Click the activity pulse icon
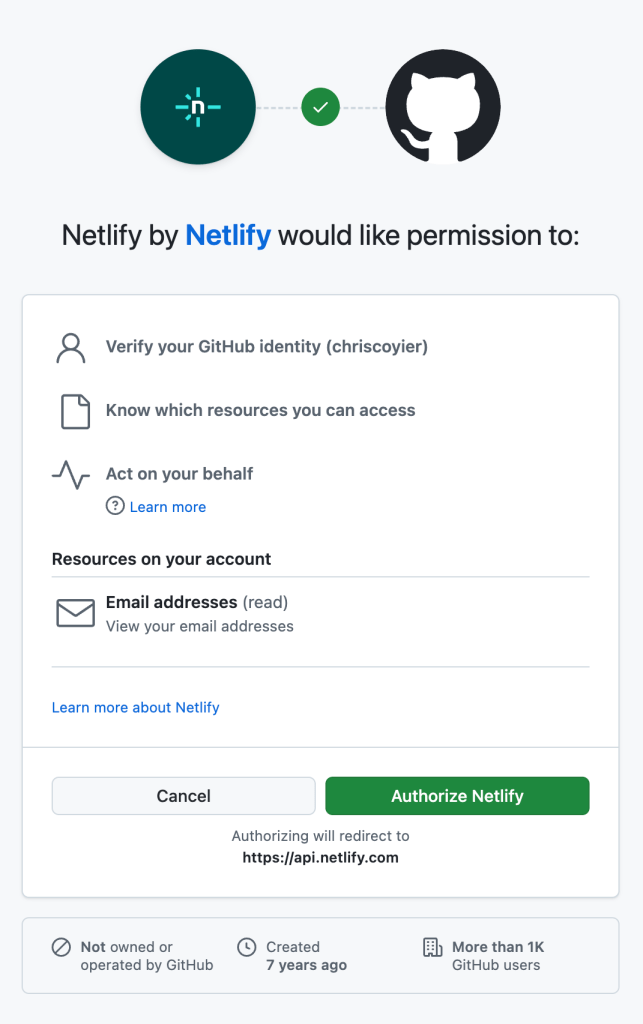643x1024 pixels. [71, 474]
